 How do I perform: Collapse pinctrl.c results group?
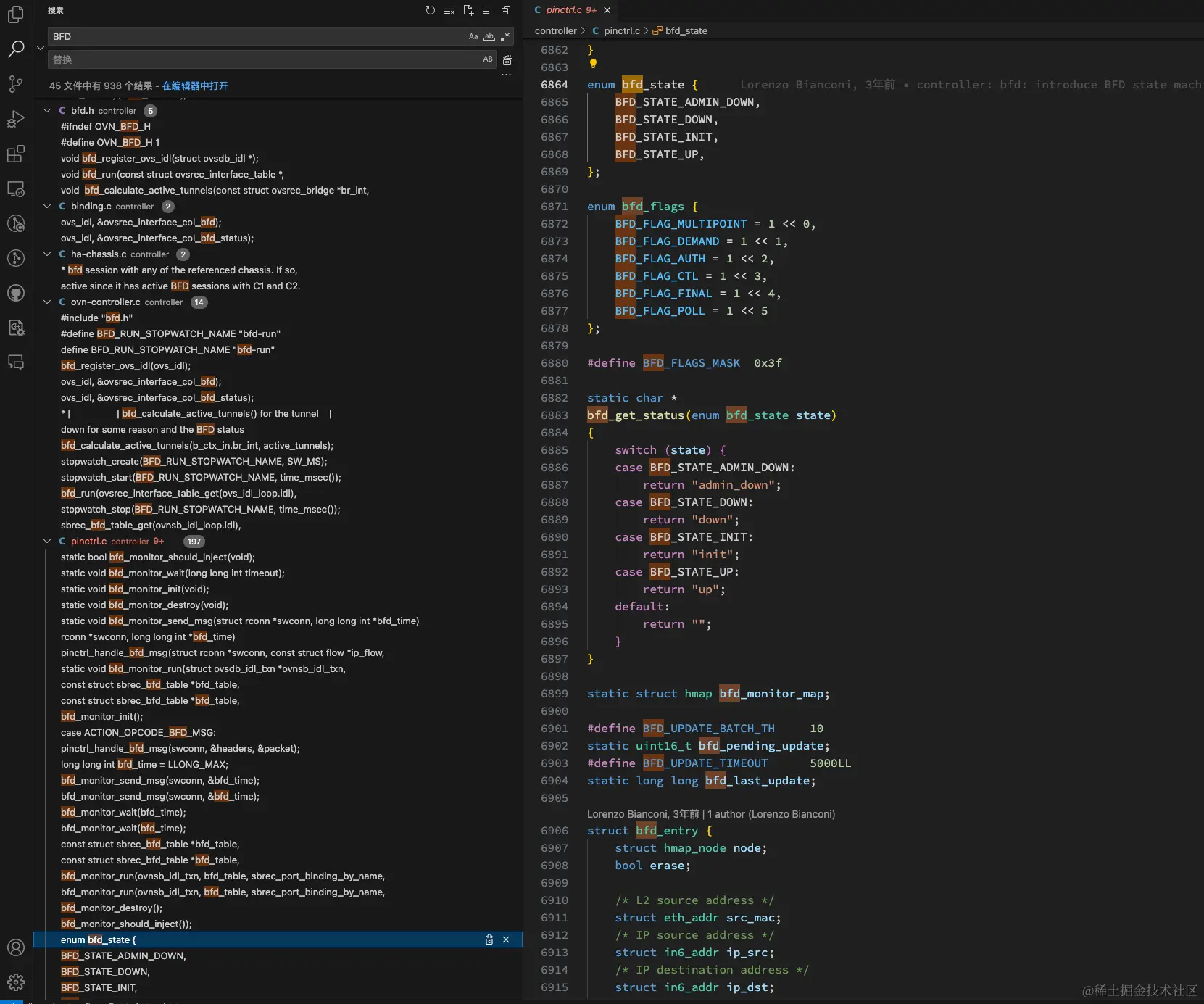click(47, 542)
